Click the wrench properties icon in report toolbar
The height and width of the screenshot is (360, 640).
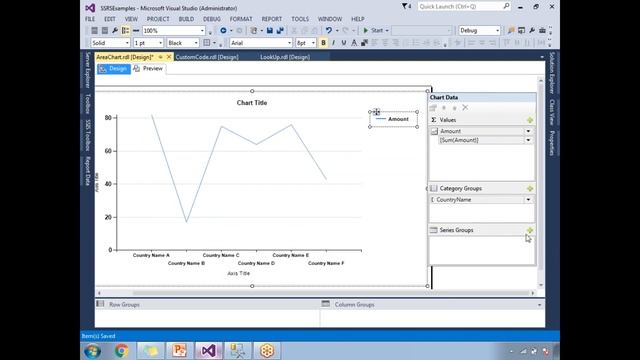115,31
